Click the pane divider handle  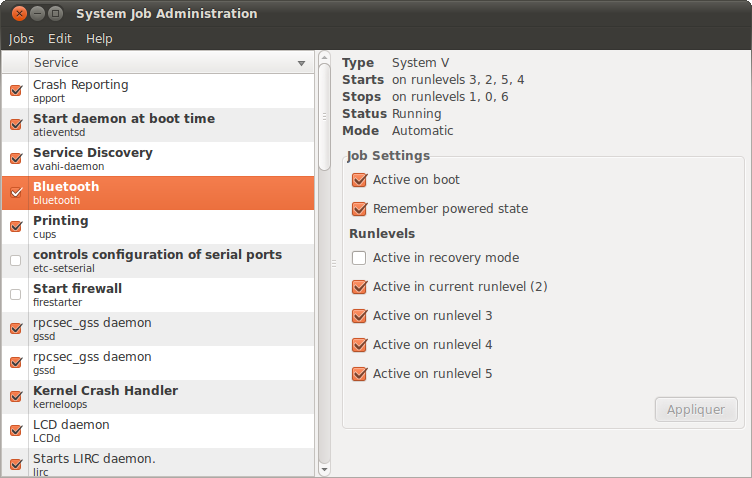pyautogui.click(x=334, y=264)
